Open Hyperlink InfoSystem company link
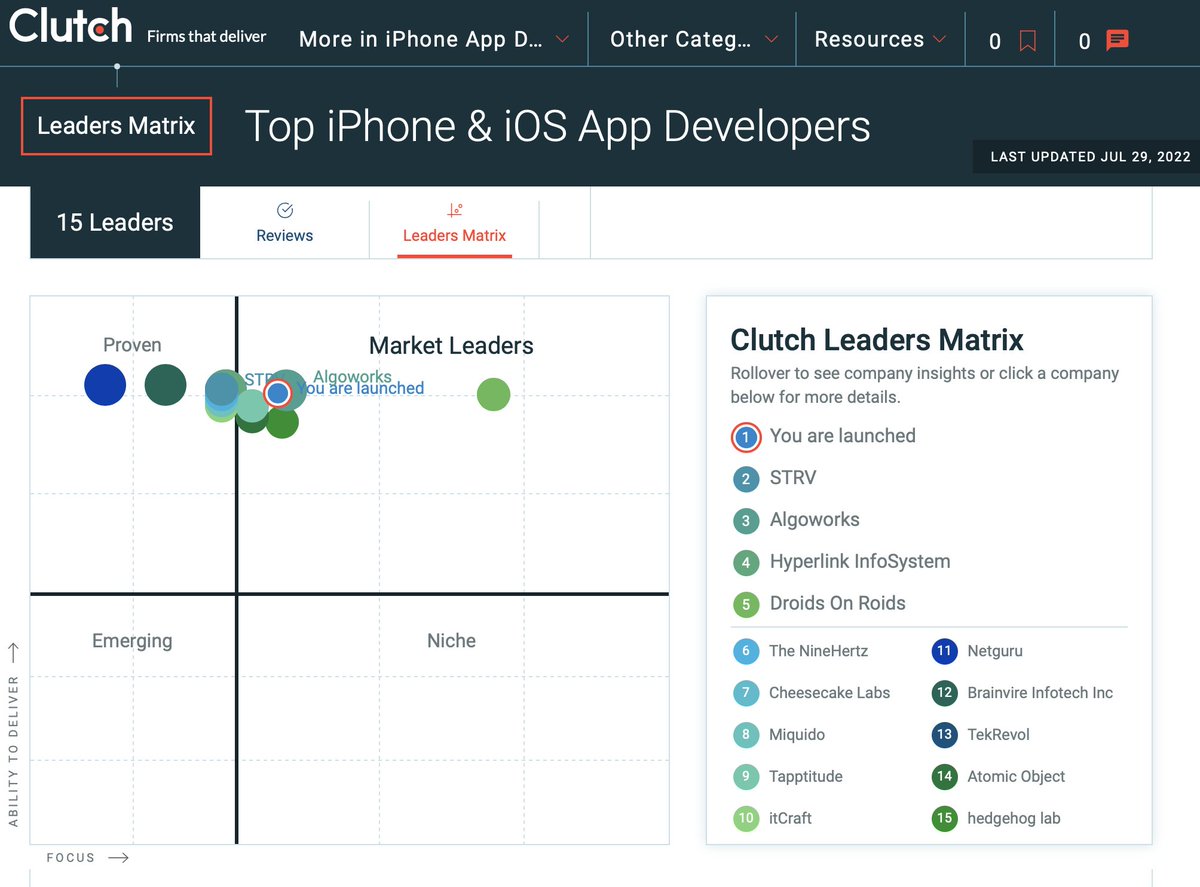This screenshot has width=1200, height=887. [x=860, y=562]
